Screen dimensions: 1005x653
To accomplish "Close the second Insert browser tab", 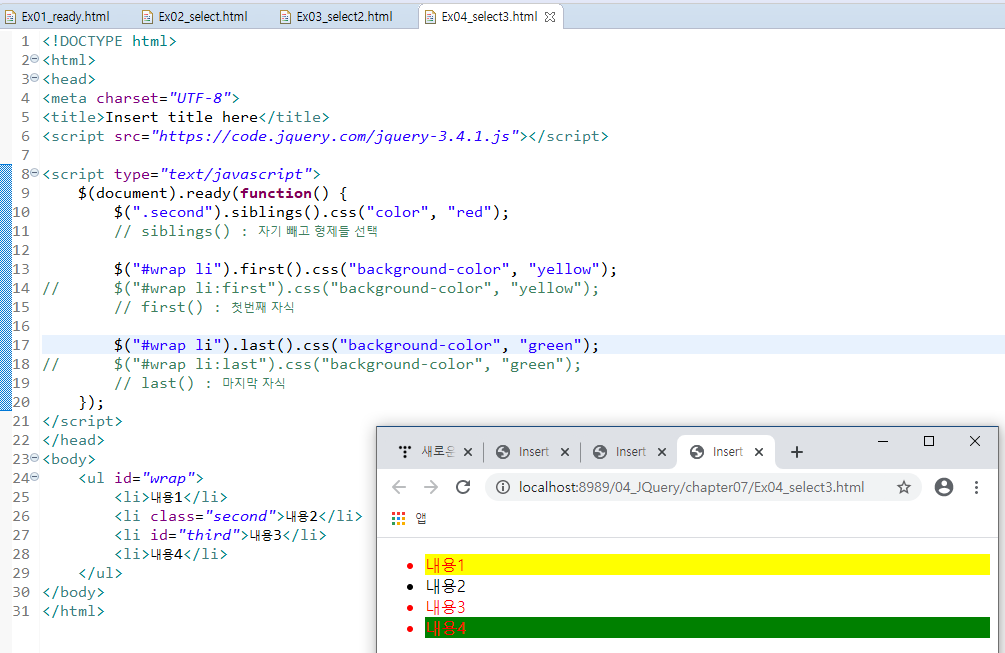I will [x=662, y=452].
